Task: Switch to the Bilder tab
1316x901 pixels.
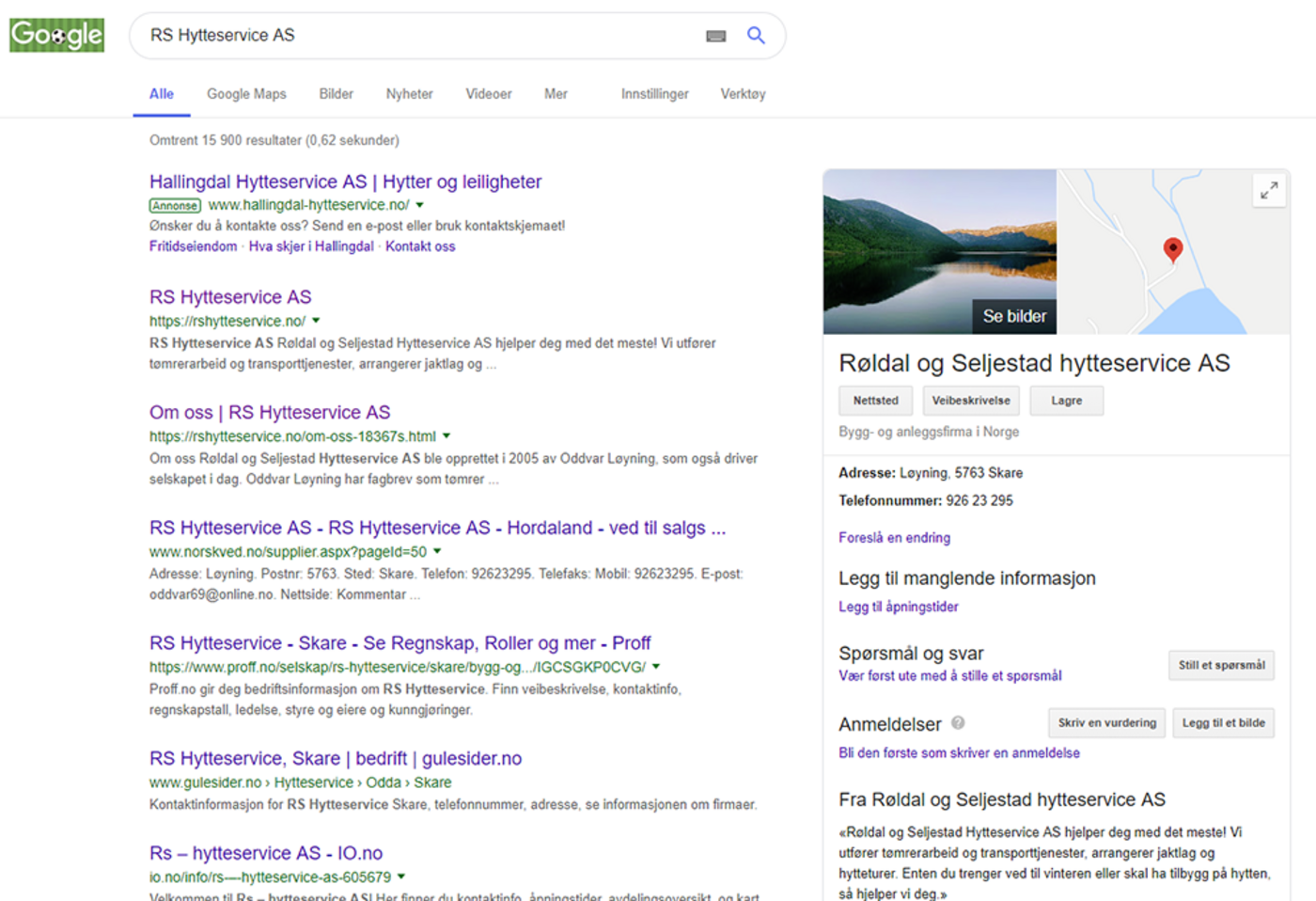Action: [336, 94]
